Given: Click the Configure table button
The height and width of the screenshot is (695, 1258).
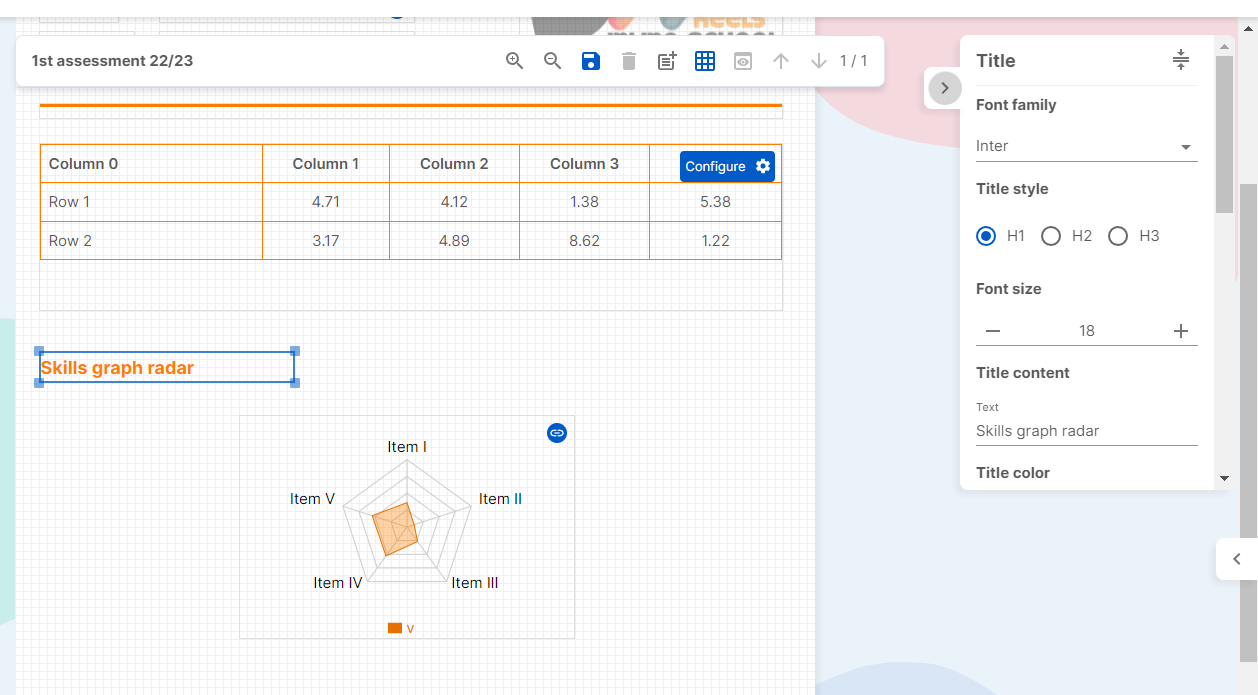Looking at the screenshot, I should (727, 166).
